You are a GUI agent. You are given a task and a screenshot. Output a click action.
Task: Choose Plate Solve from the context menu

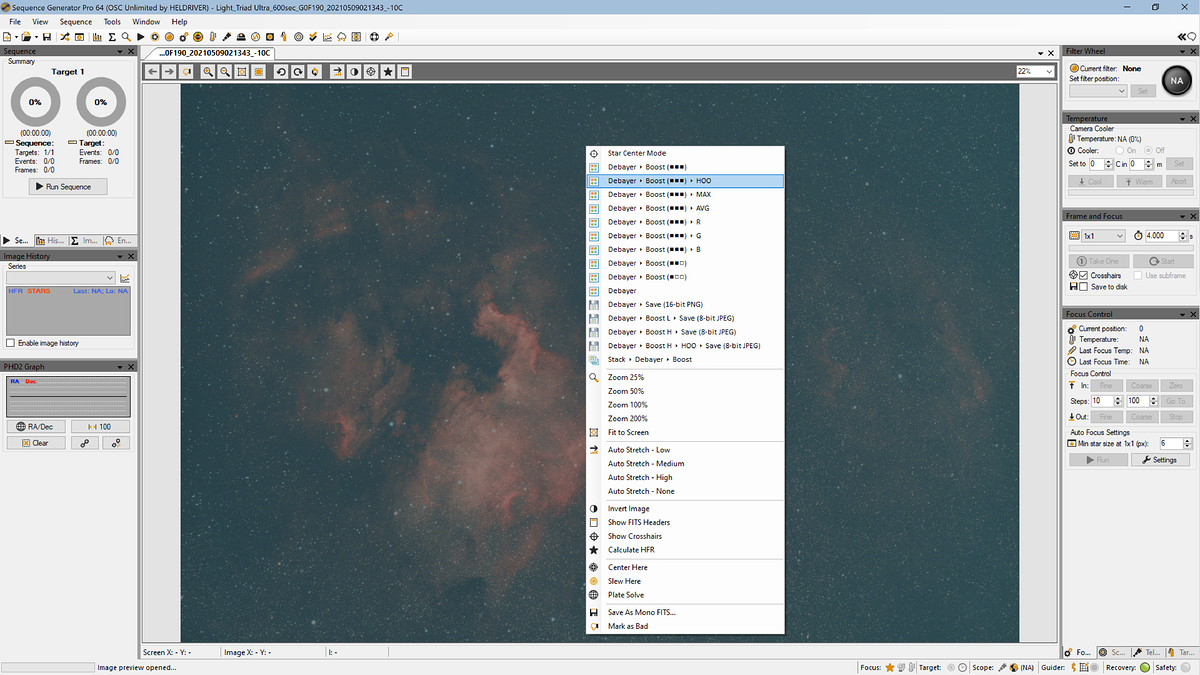(625, 595)
